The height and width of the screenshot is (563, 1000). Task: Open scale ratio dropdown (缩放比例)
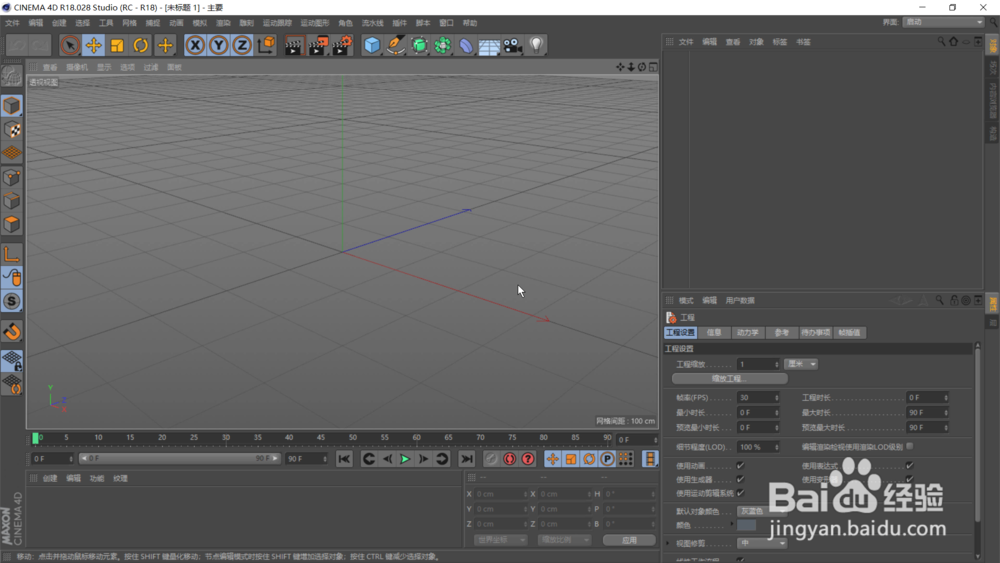pos(564,540)
